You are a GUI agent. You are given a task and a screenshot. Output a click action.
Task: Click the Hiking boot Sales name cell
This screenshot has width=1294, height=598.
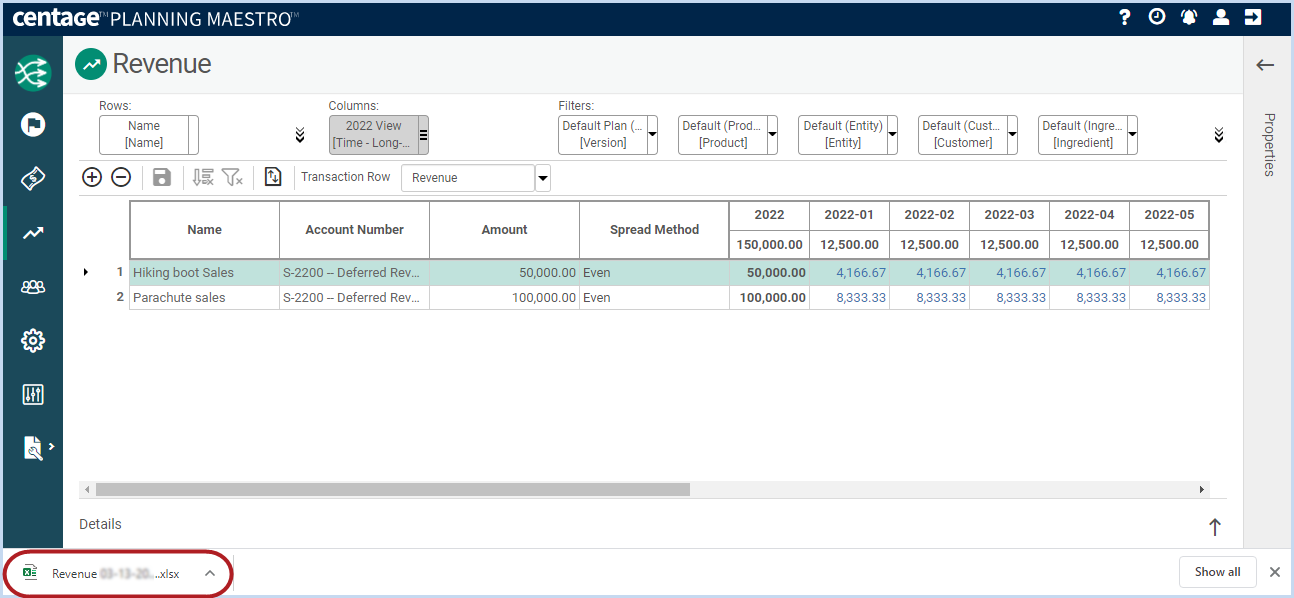click(205, 272)
